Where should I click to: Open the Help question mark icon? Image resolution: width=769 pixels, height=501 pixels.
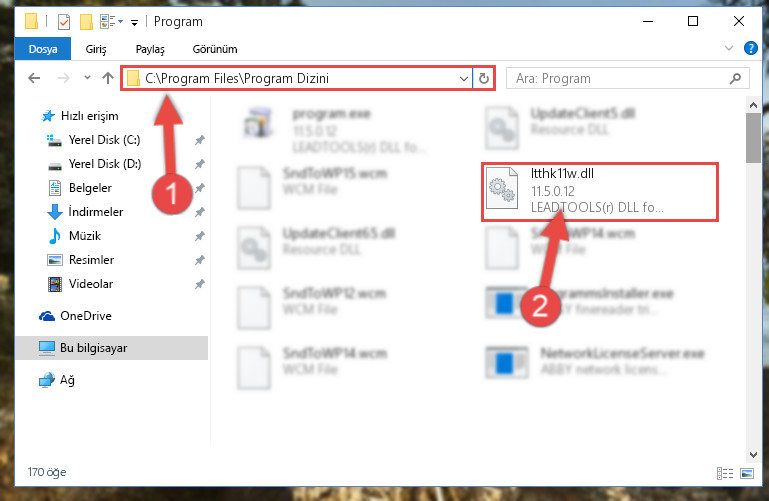pos(750,48)
